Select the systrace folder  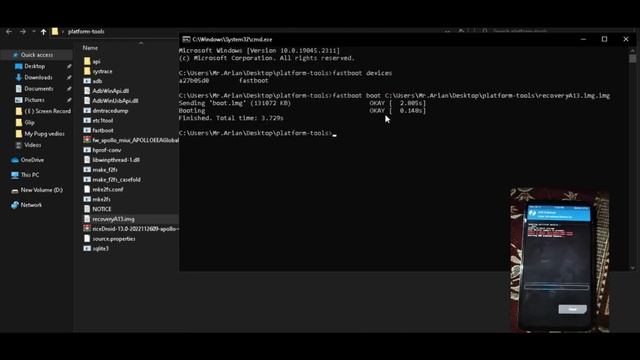click(x=102, y=71)
